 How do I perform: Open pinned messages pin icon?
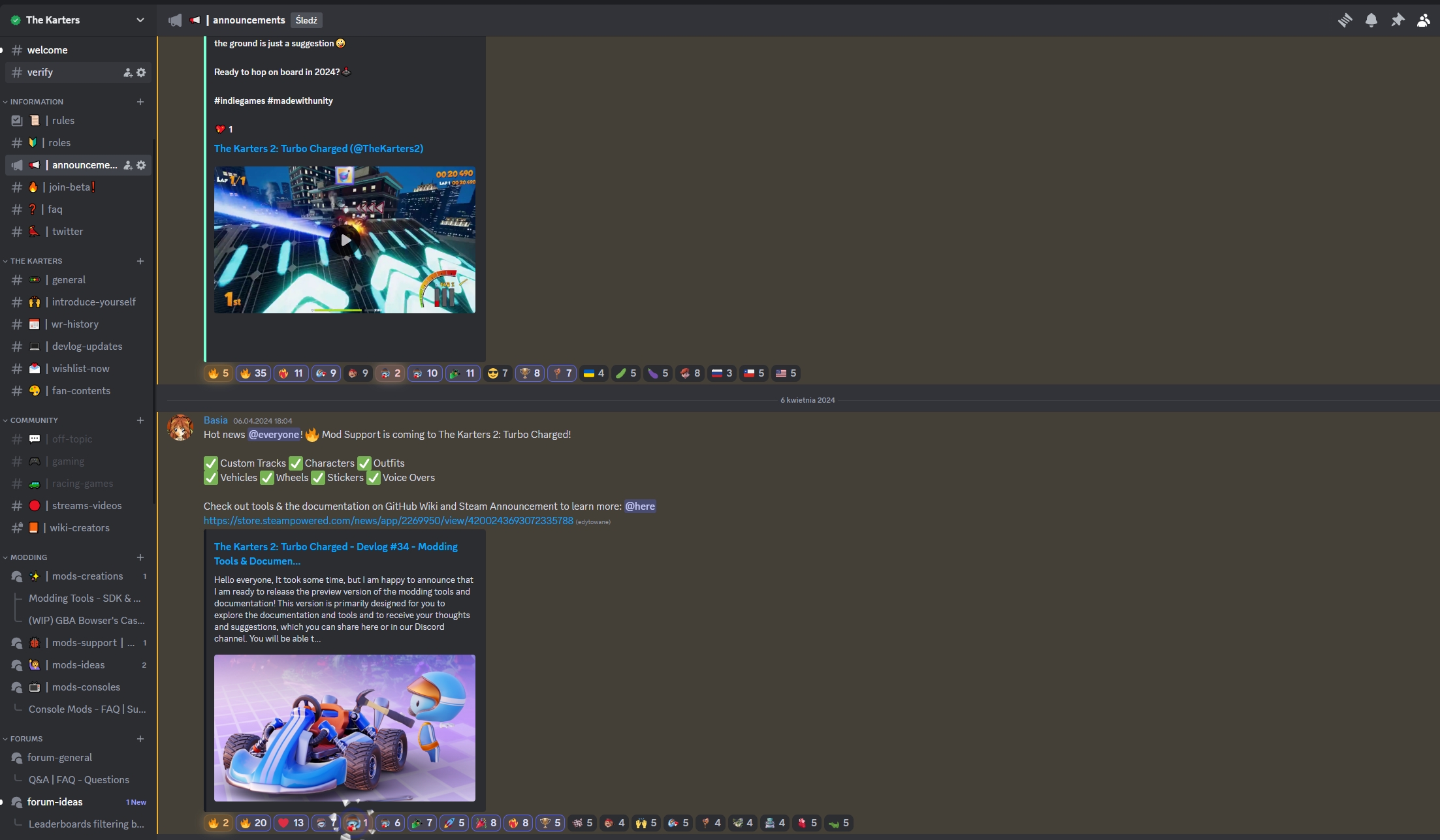coord(1397,20)
